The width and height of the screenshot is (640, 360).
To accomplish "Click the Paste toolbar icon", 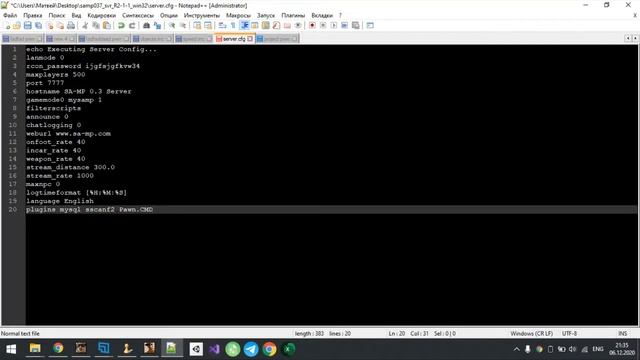I will (107, 25).
